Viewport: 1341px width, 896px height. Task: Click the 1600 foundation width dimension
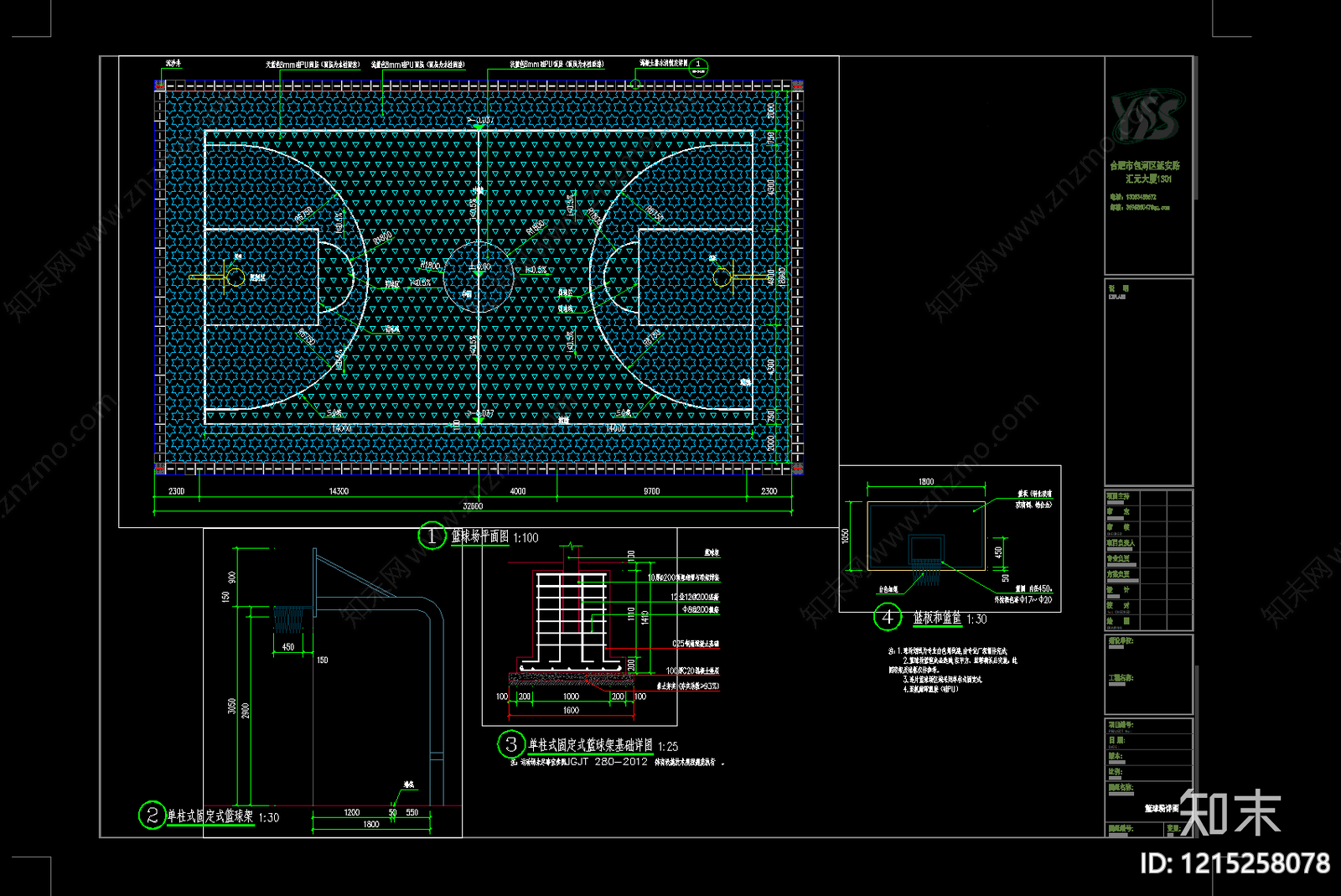click(x=571, y=711)
